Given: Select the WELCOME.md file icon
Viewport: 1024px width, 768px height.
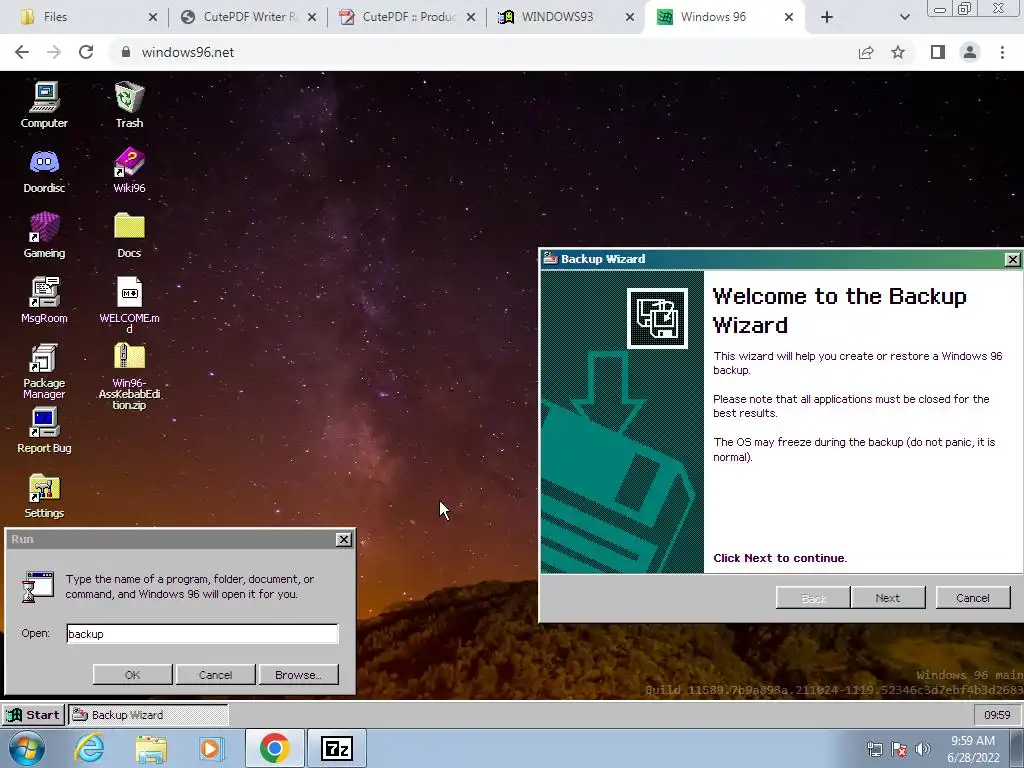Looking at the screenshot, I should 129,304.
